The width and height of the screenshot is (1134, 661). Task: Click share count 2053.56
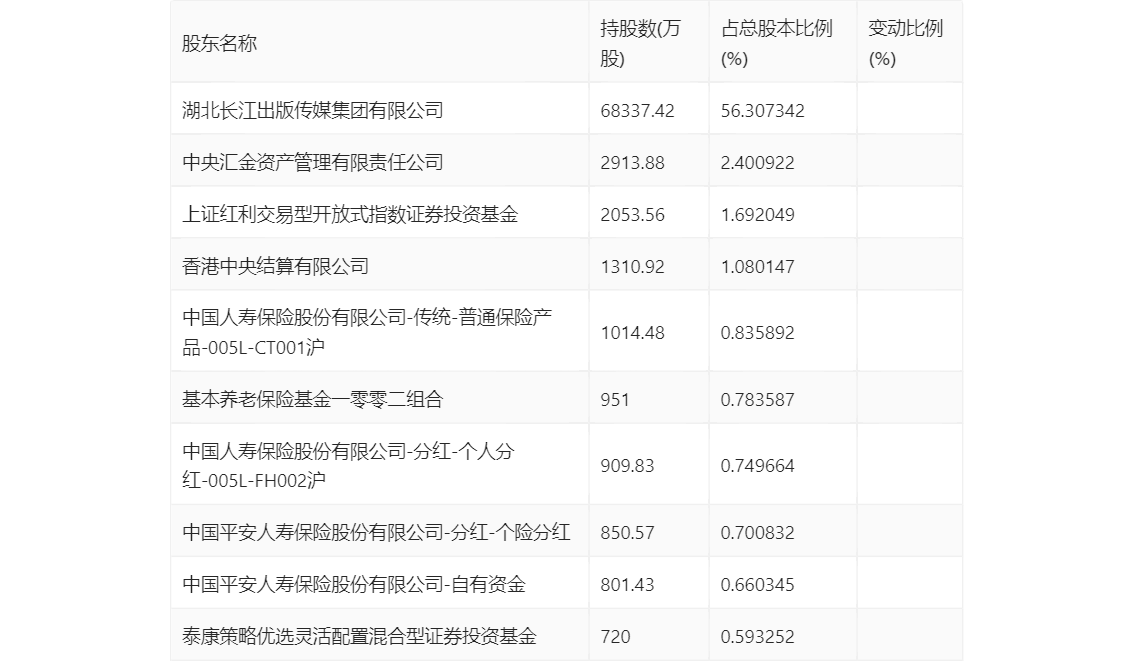(x=632, y=215)
